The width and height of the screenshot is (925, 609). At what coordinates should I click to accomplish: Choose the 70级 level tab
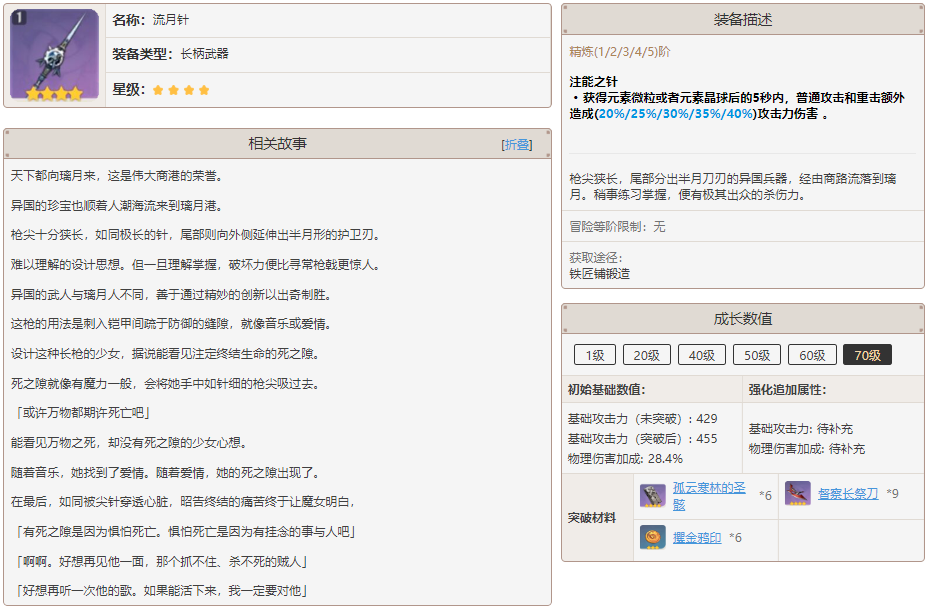(x=868, y=355)
